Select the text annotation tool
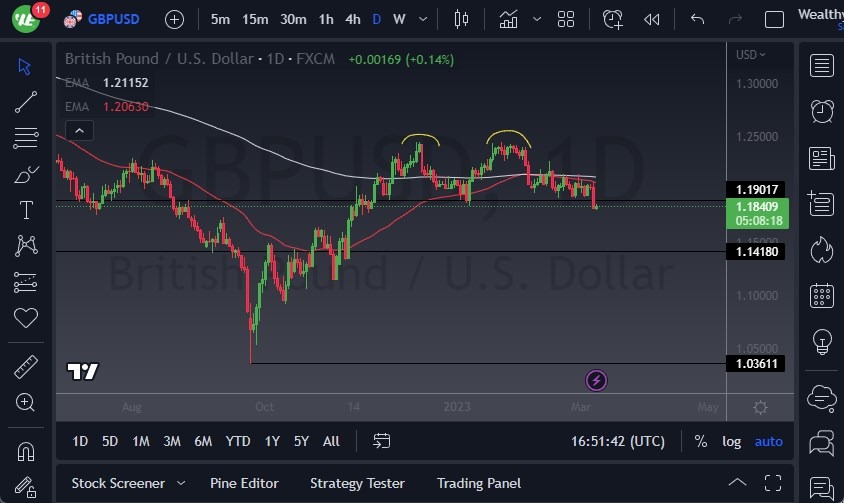 tap(27, 210)
